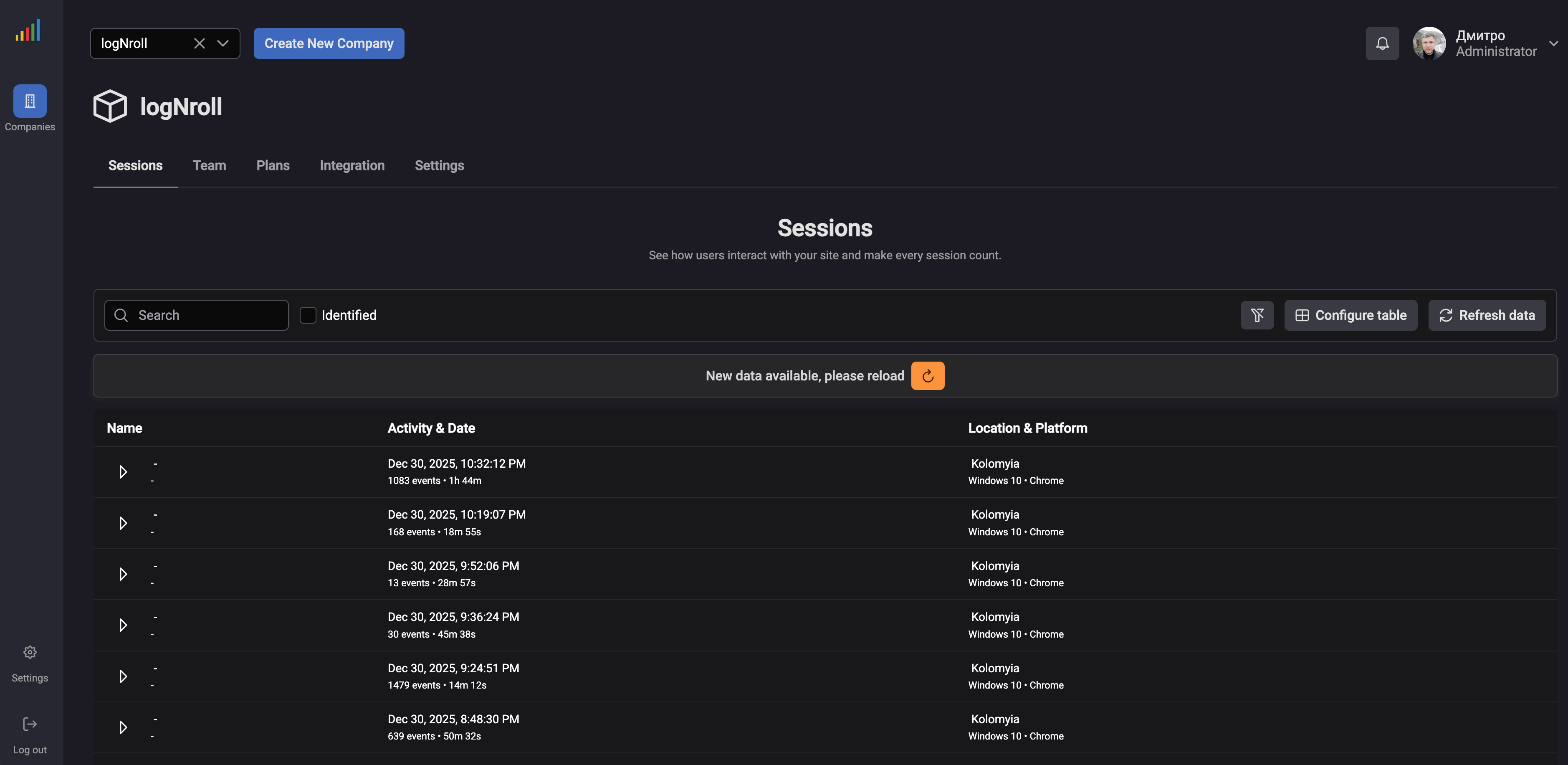The image size is (1568, 765).
Task: Click the search magnifier icon
Action: pyautogui.click(x=121, y=315)
